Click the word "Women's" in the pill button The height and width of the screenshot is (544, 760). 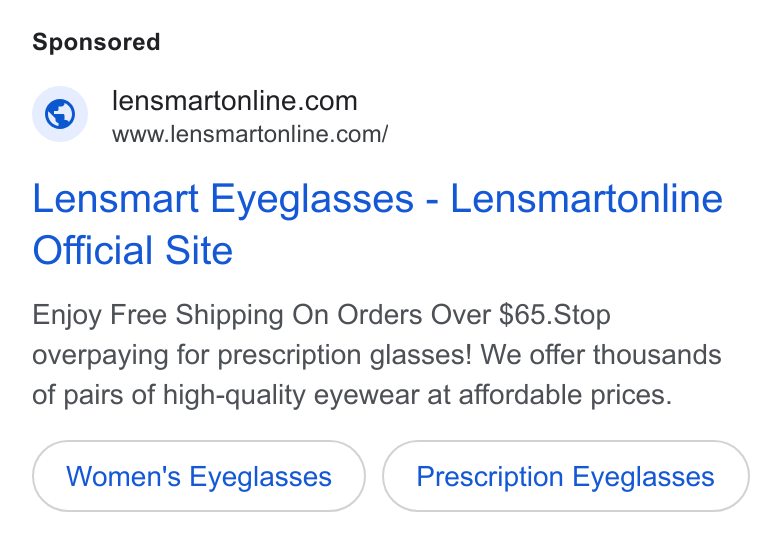click(x=124, y=476)
